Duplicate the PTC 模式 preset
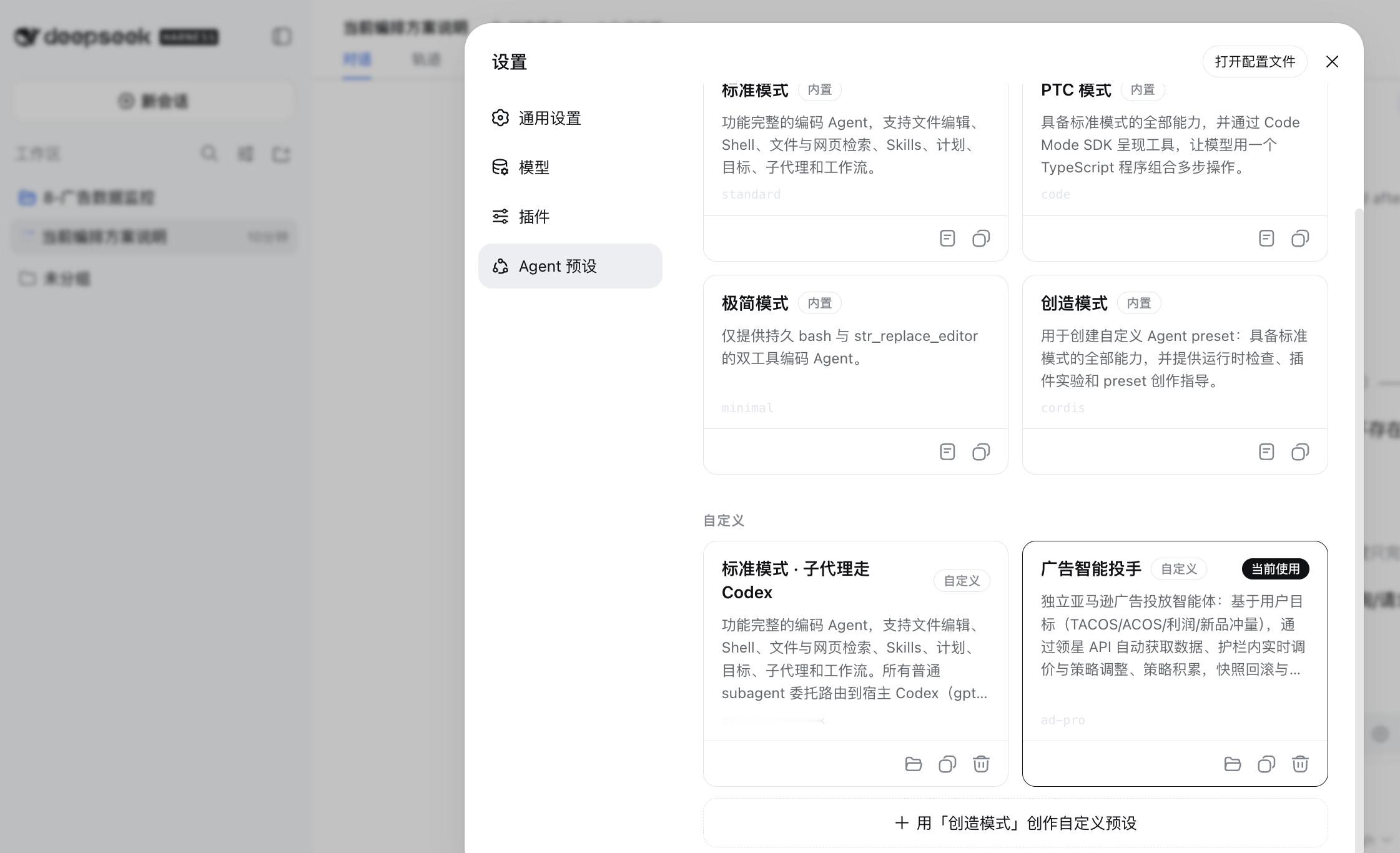 (1300, 239)
